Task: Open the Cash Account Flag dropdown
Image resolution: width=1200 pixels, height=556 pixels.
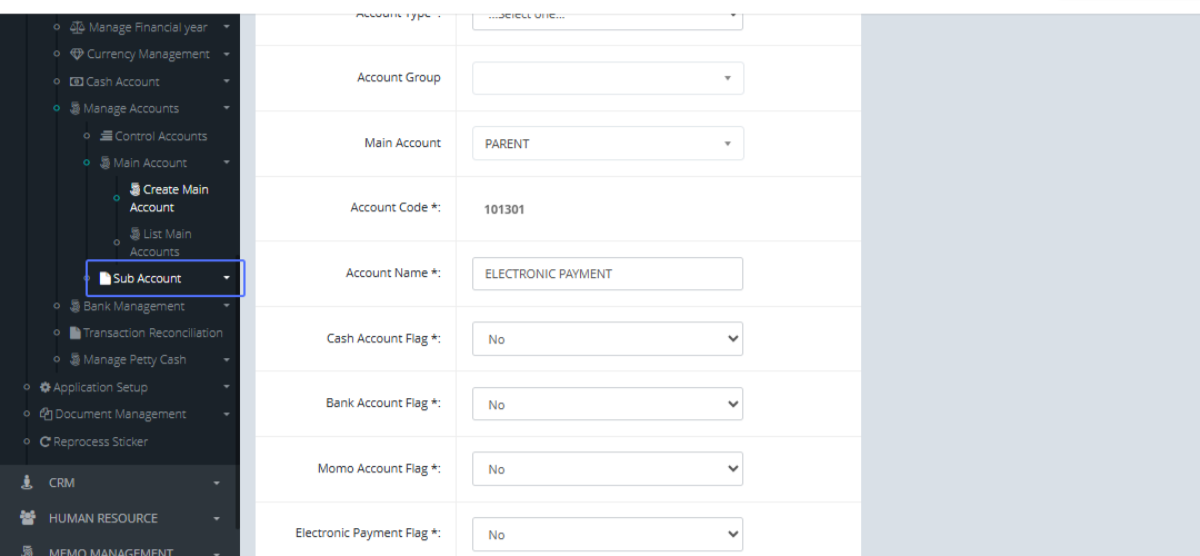Action: tap(607, 339)
